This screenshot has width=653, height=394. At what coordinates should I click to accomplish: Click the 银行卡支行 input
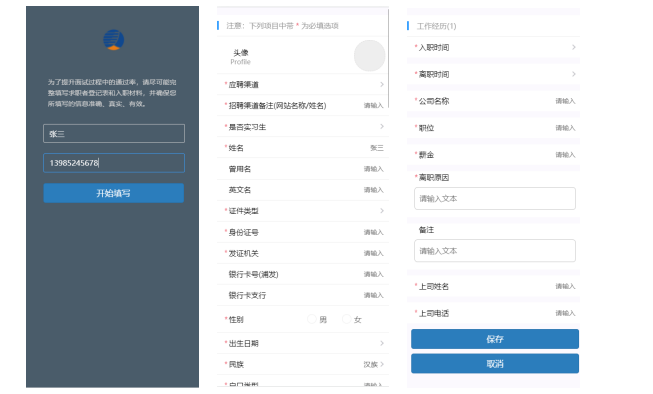pos(373,295)
